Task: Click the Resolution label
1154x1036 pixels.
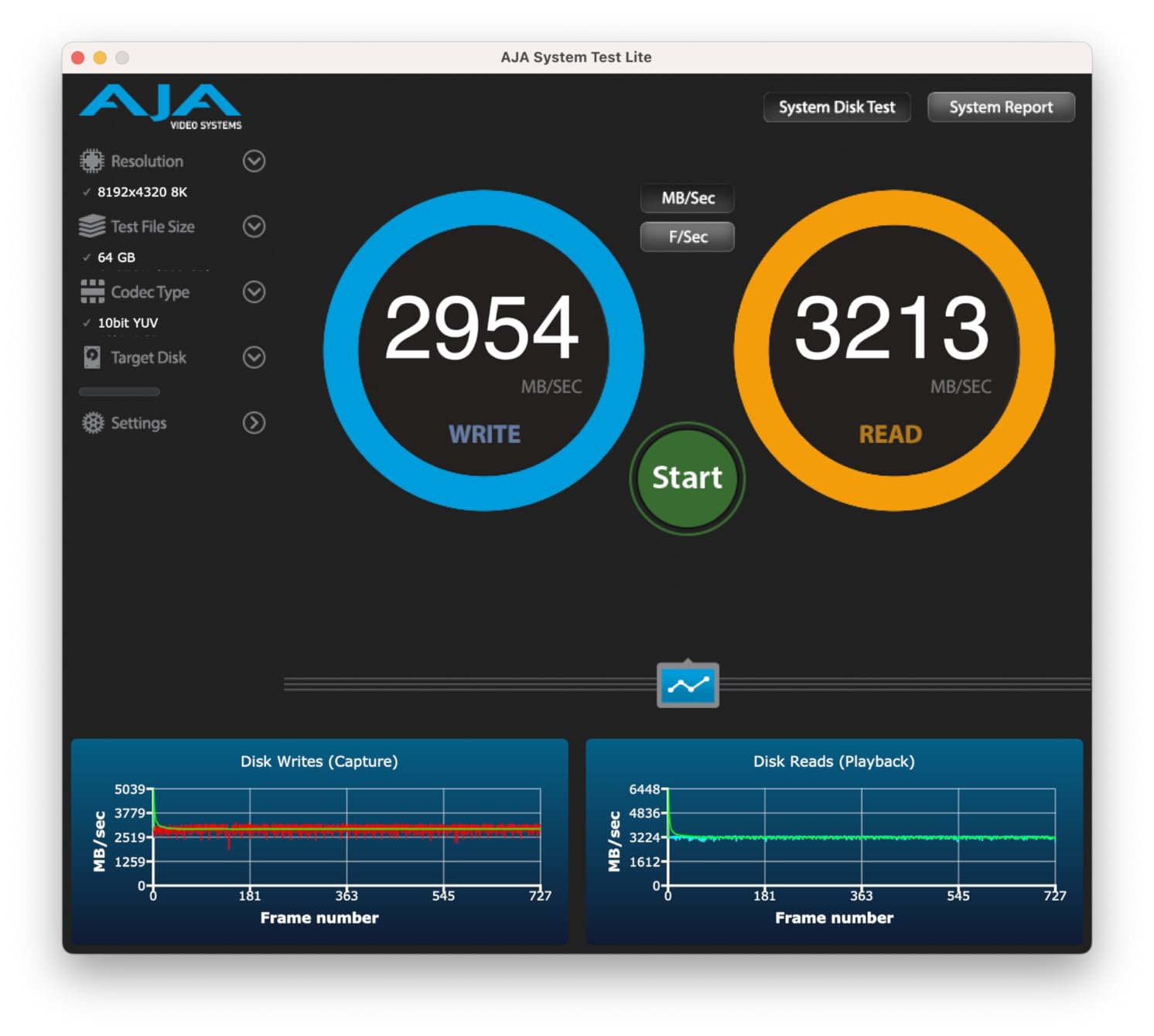Action: coord(147,162)
